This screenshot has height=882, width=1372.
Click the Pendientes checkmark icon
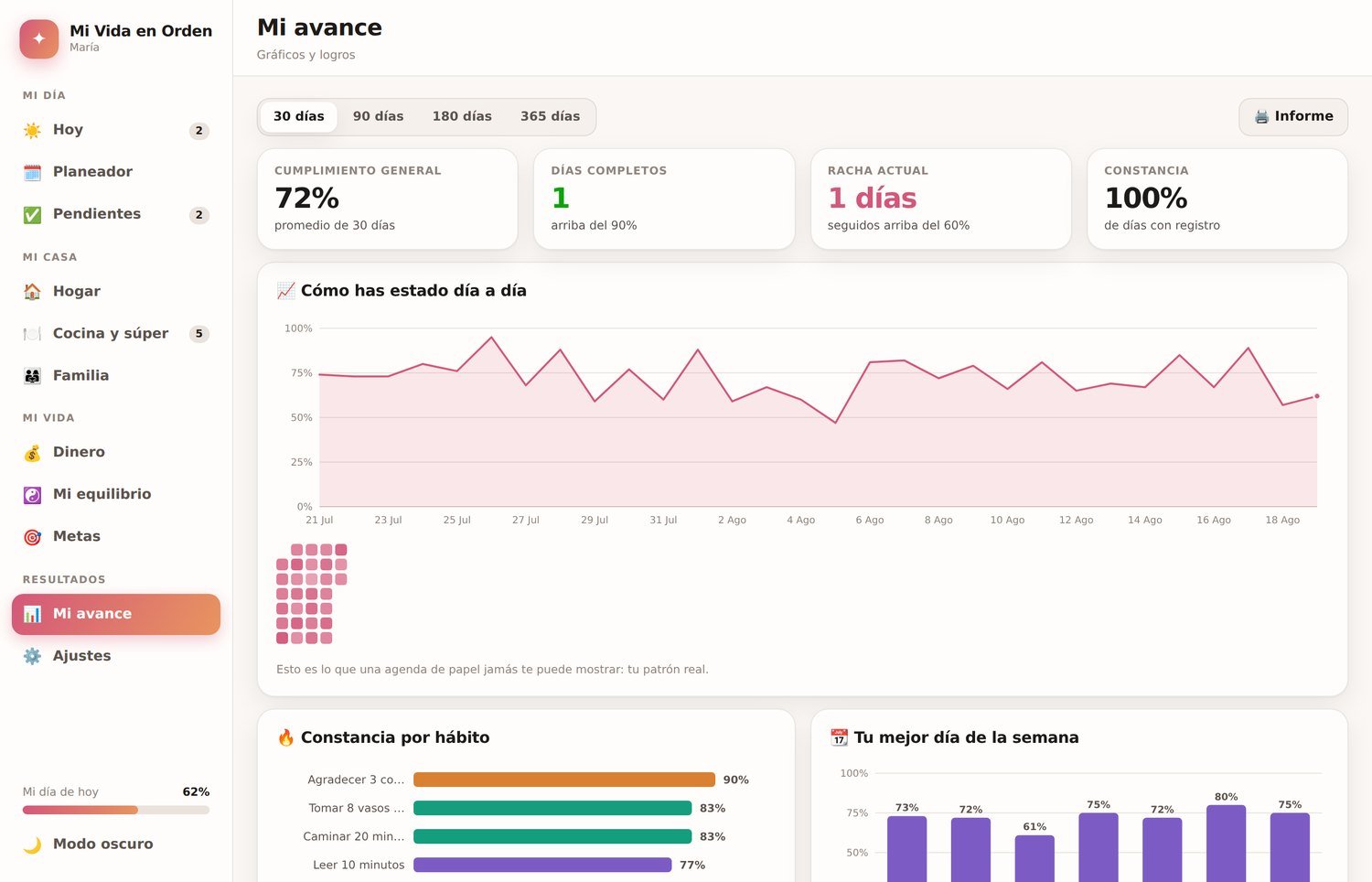32,214
